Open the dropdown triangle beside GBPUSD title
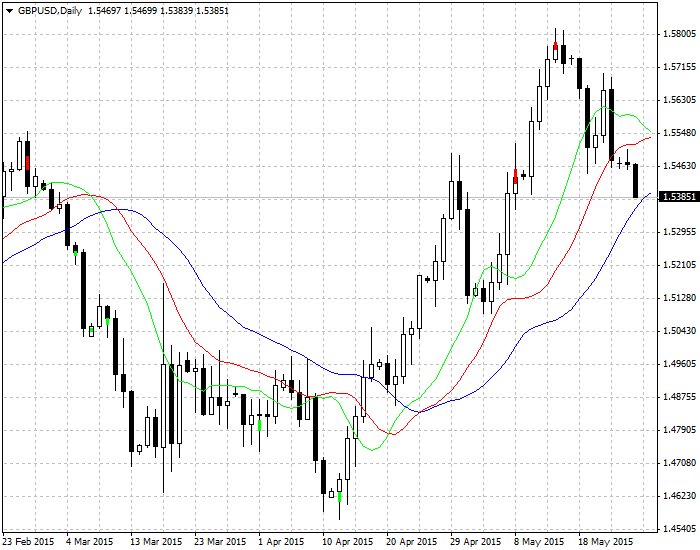Viewport: 700px width, 550px height. pos(9,9)
